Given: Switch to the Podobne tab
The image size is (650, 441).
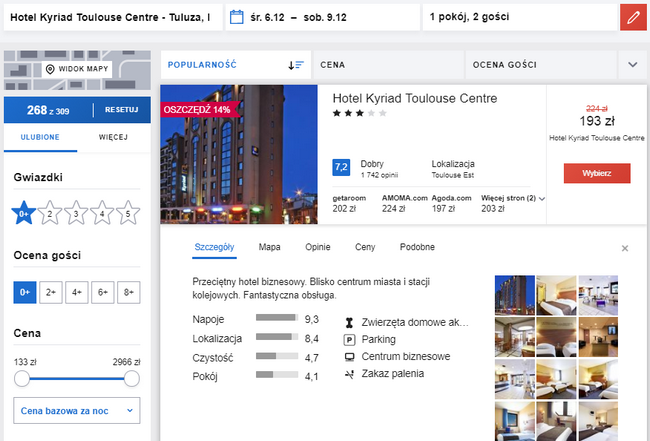Looking at the screenshot, I should coord(417,247).
